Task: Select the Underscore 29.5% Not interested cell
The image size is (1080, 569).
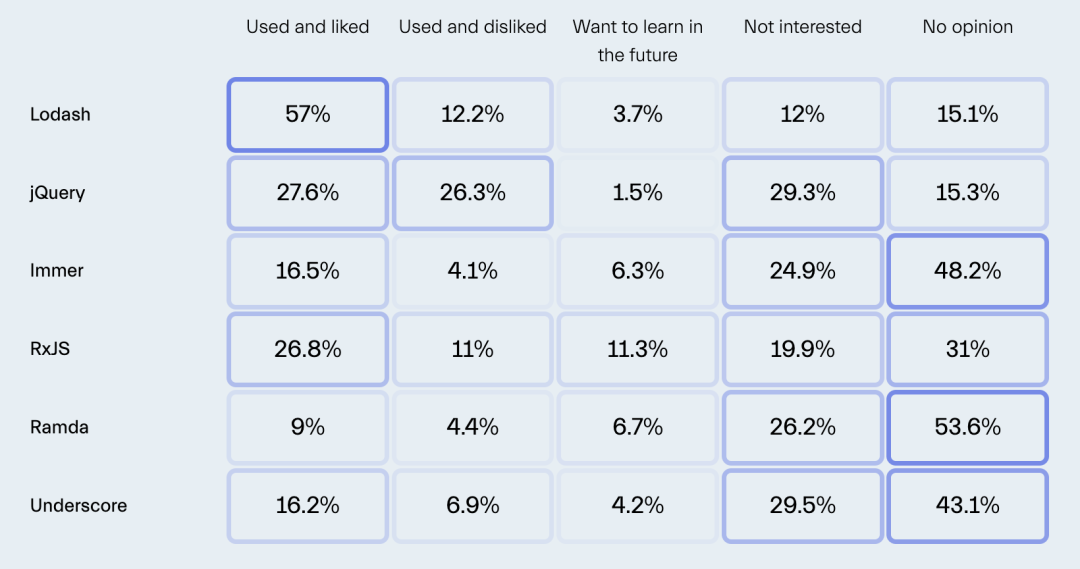Action: pos(802,506)
